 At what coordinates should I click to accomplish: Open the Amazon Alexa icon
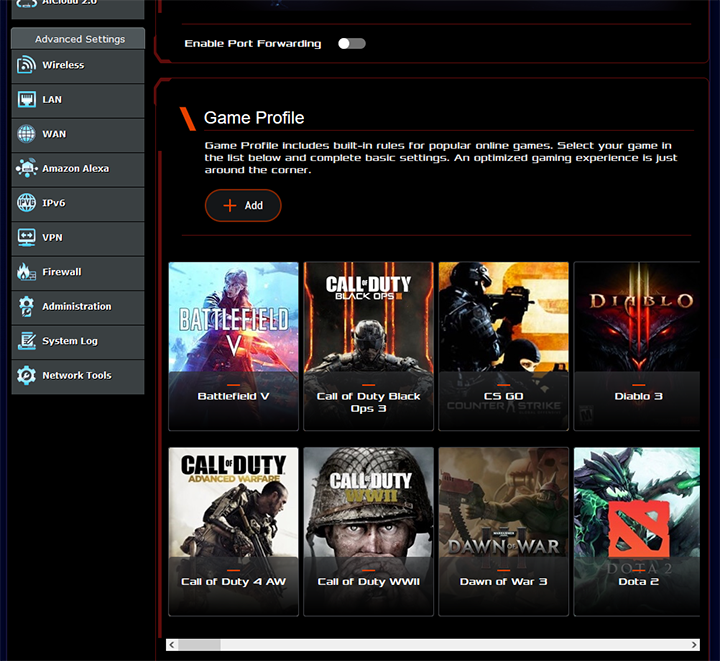pos(26,169)
